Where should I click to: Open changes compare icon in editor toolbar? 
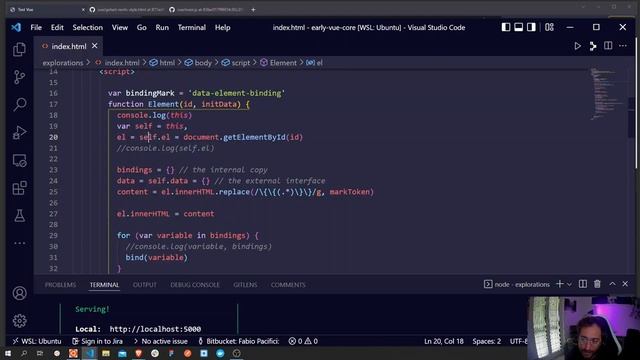[593, 46]
